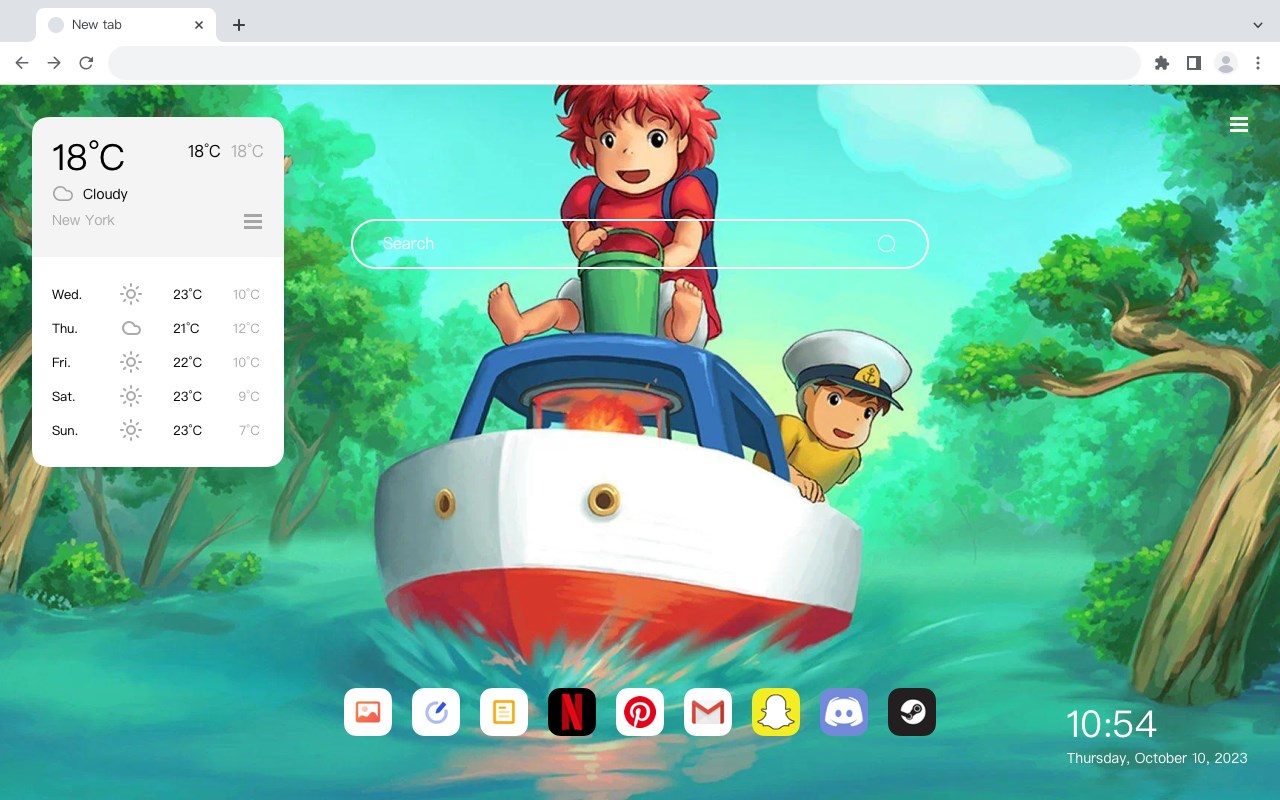Select the "Wed." forecast day label
The image size is (1280, 800).
(x=67, y=294)
